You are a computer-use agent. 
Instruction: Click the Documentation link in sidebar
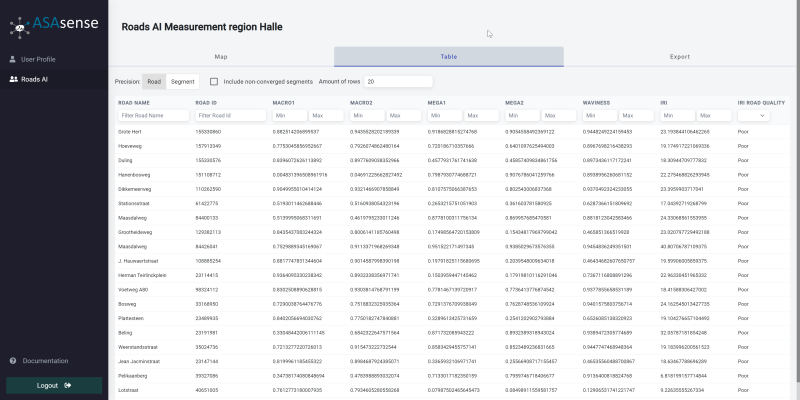pyautogui.click(x=45, y=360)
